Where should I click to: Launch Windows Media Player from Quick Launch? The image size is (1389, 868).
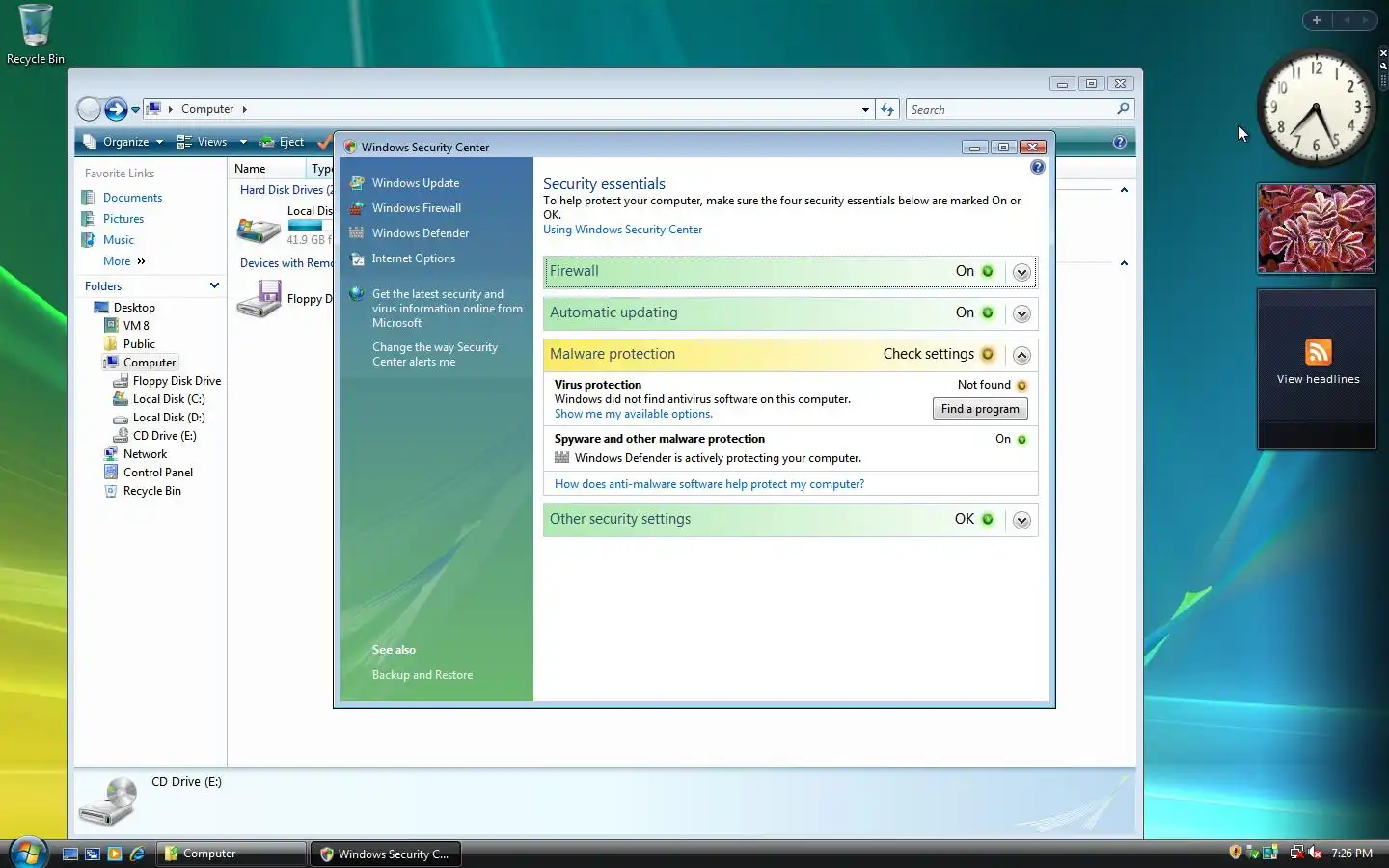[115, 854]
